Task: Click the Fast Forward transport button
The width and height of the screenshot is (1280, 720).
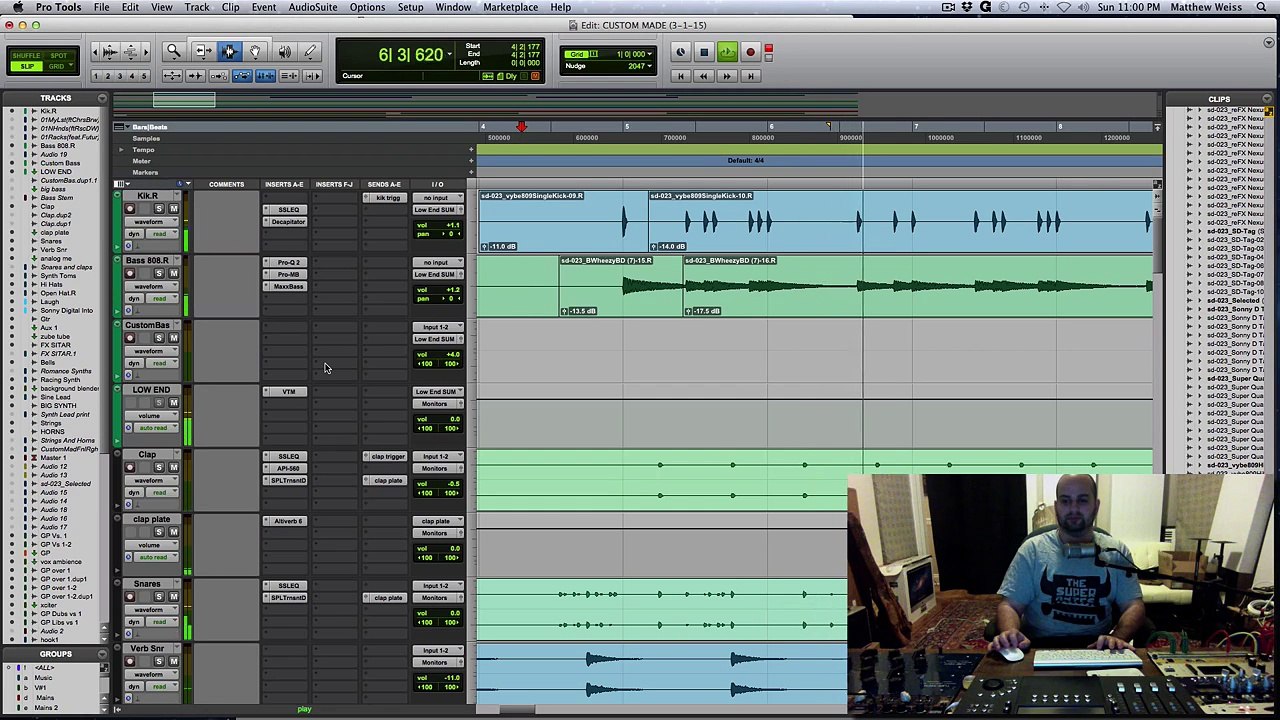Action: (727, 76)
